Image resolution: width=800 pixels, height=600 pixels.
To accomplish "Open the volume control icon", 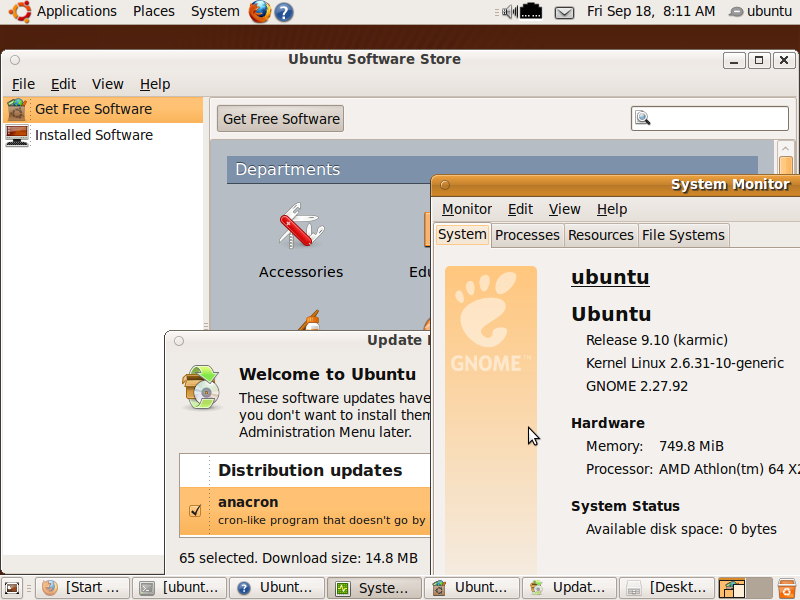I will [x=509, y=12].
